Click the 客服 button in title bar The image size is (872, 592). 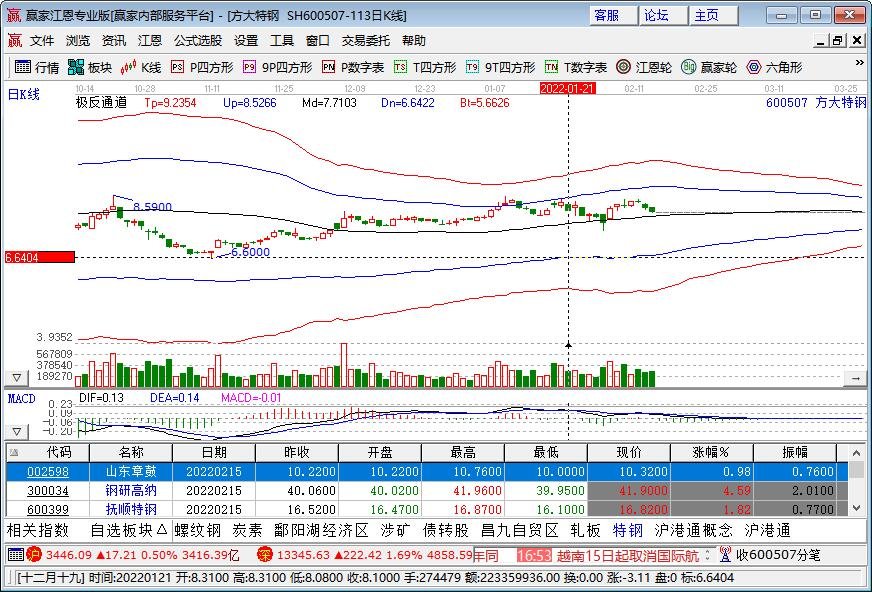coord(613,16)
